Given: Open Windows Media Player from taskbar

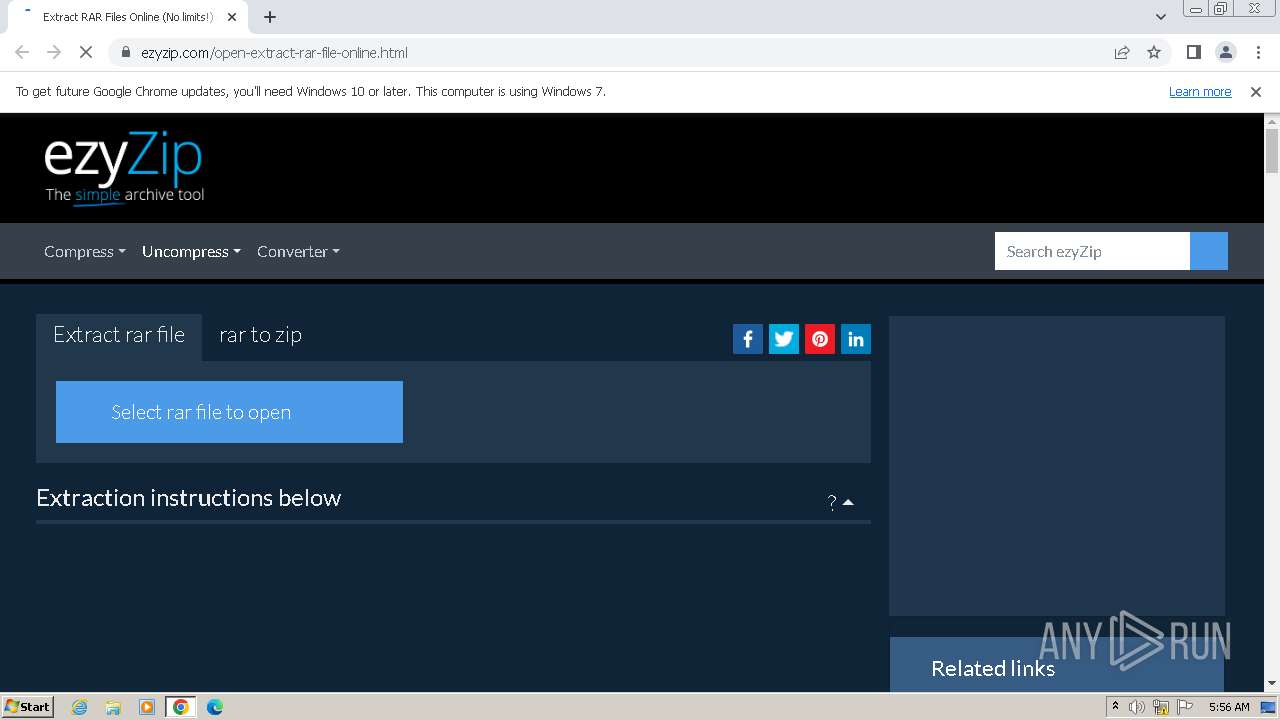Looking at the screenshot, I should 147,707.
